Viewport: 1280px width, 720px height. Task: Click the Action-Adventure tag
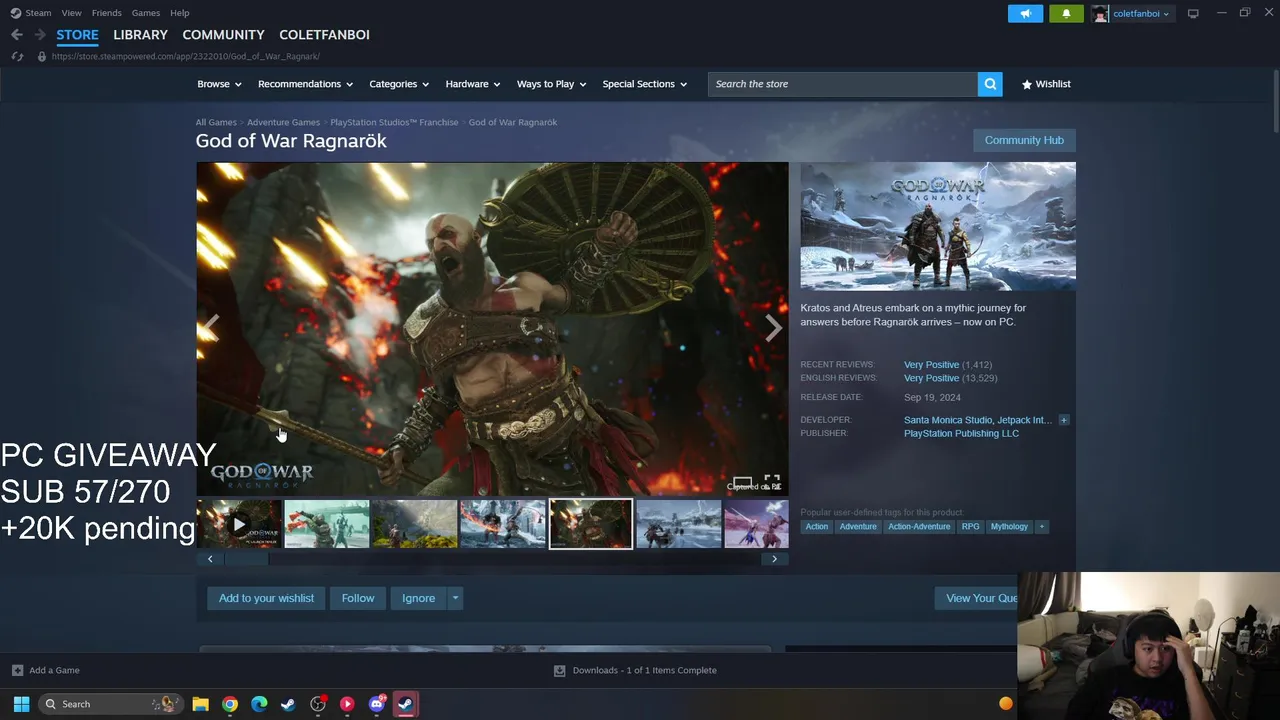[919, 527]
